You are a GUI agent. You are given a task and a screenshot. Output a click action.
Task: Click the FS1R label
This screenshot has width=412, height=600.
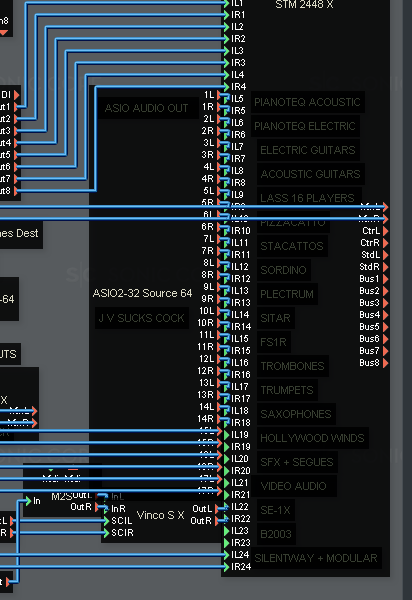273,342
